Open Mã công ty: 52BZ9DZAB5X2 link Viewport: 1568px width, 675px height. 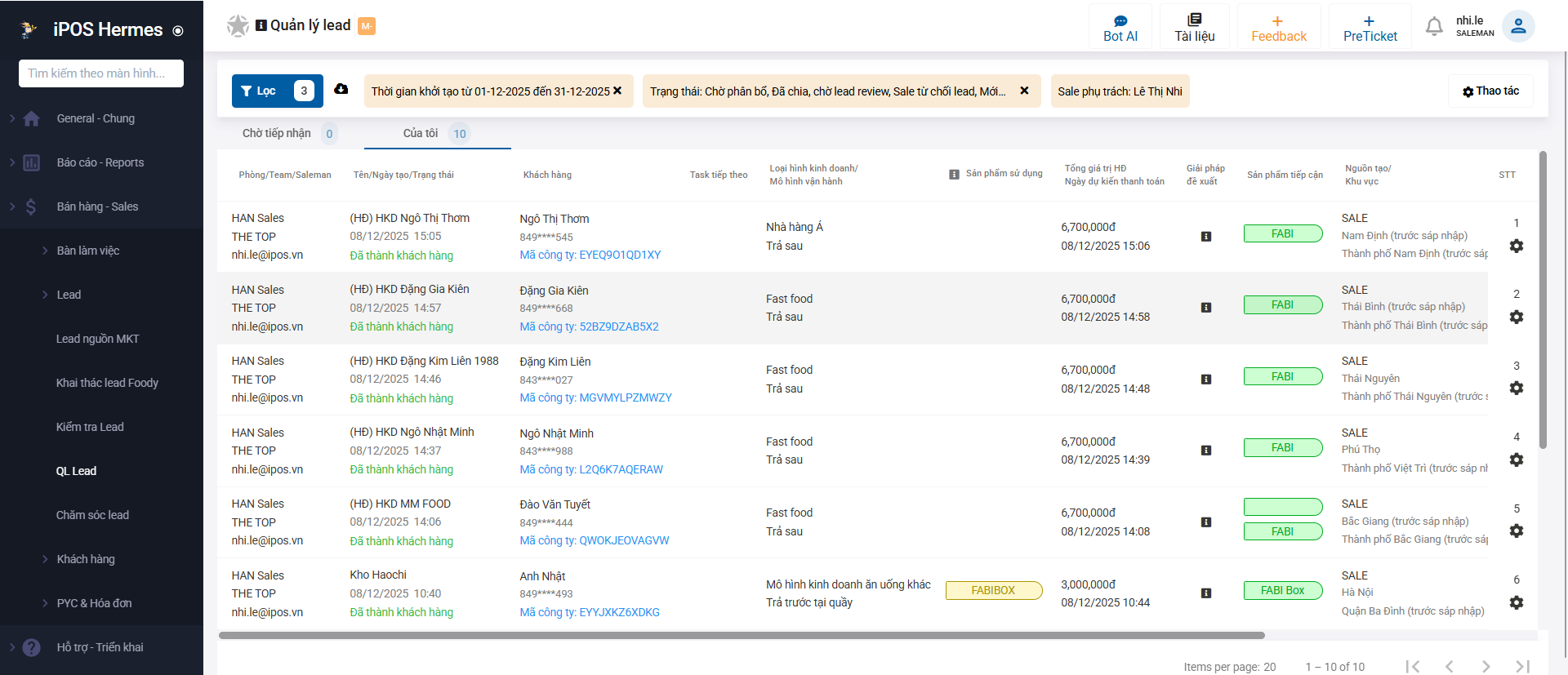tap(589, 326)
